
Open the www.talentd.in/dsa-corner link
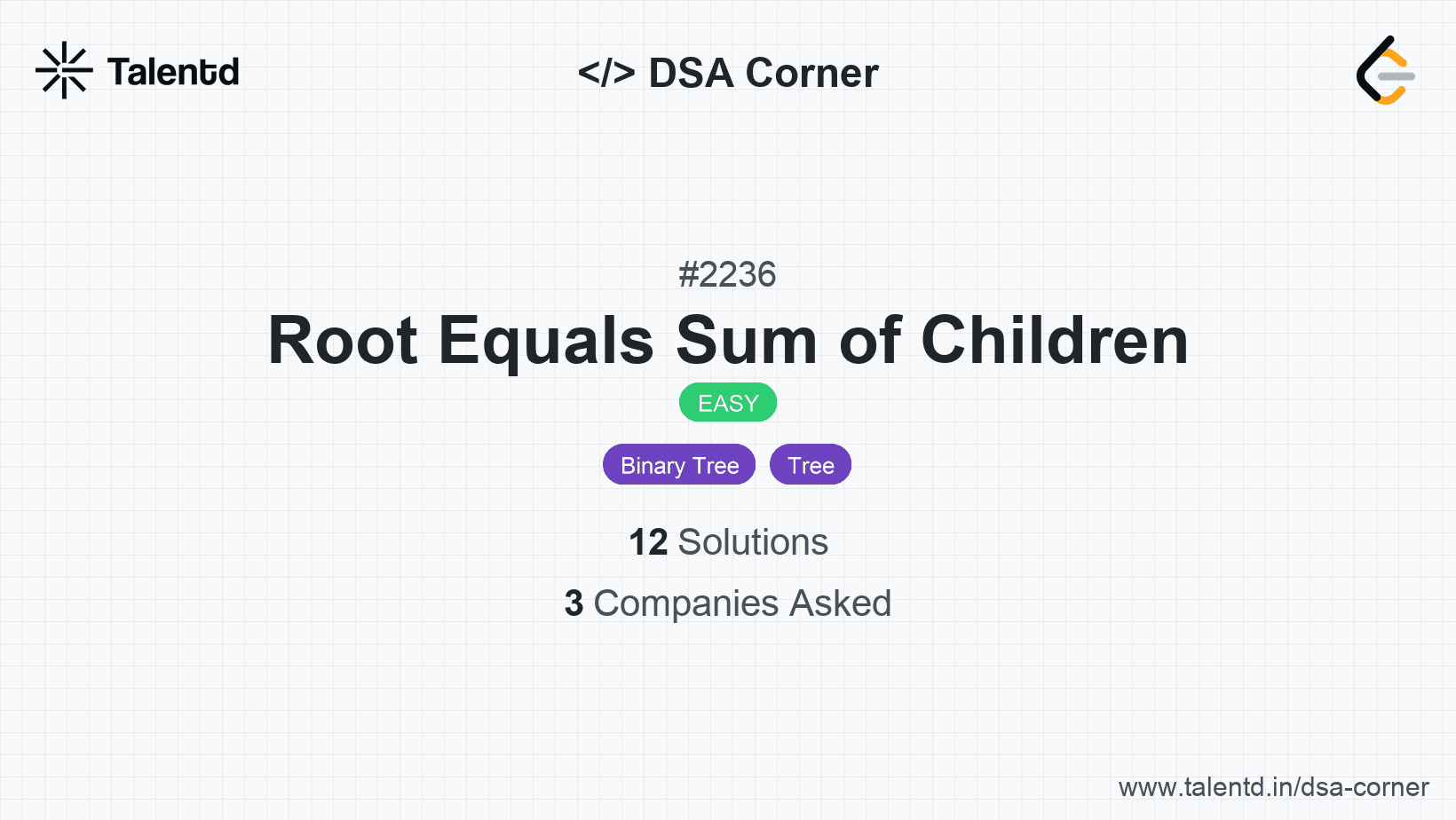pyautogui.click(x=1273, y=787)
